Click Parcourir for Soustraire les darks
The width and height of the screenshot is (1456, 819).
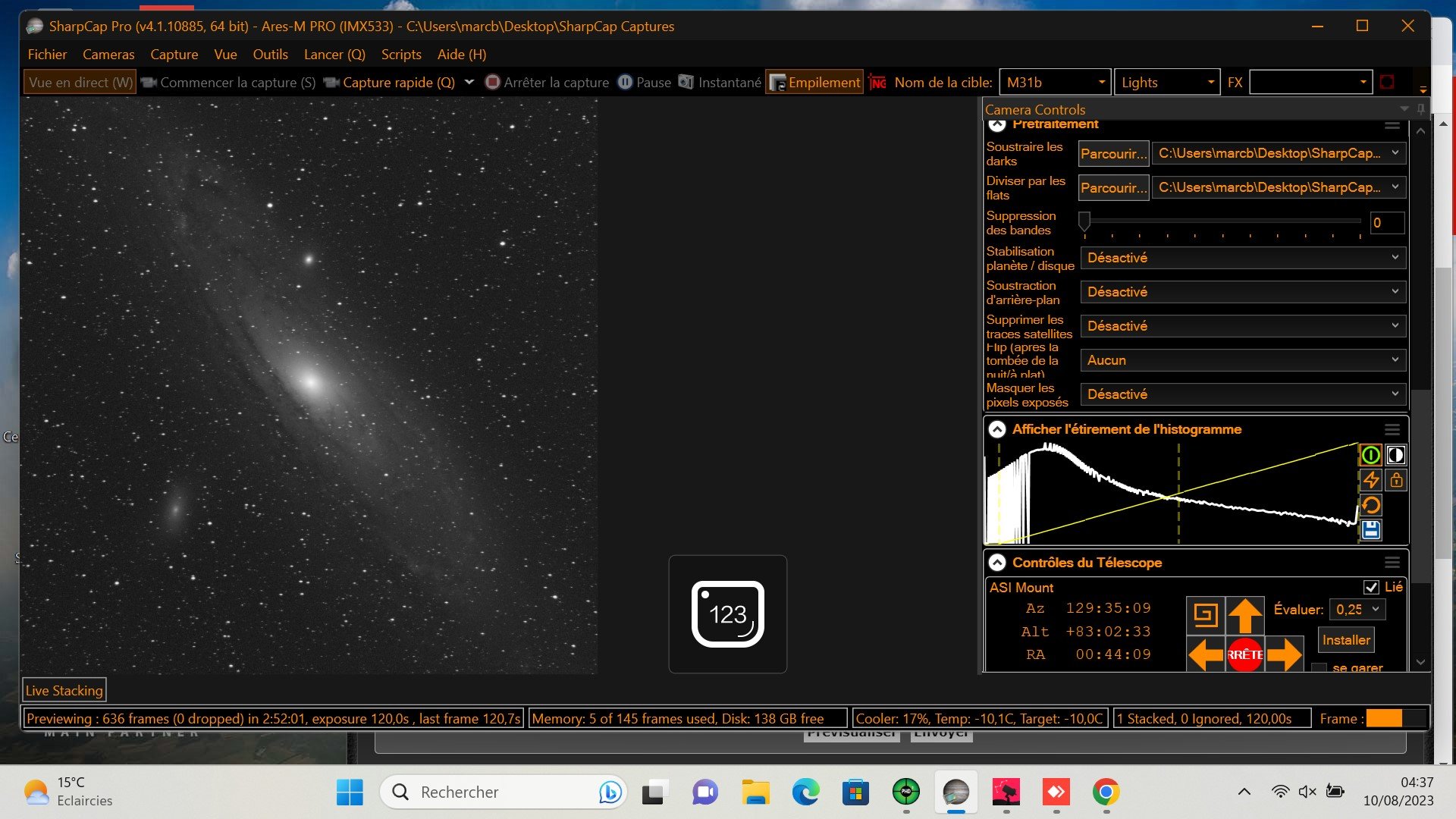(1113, 153)
